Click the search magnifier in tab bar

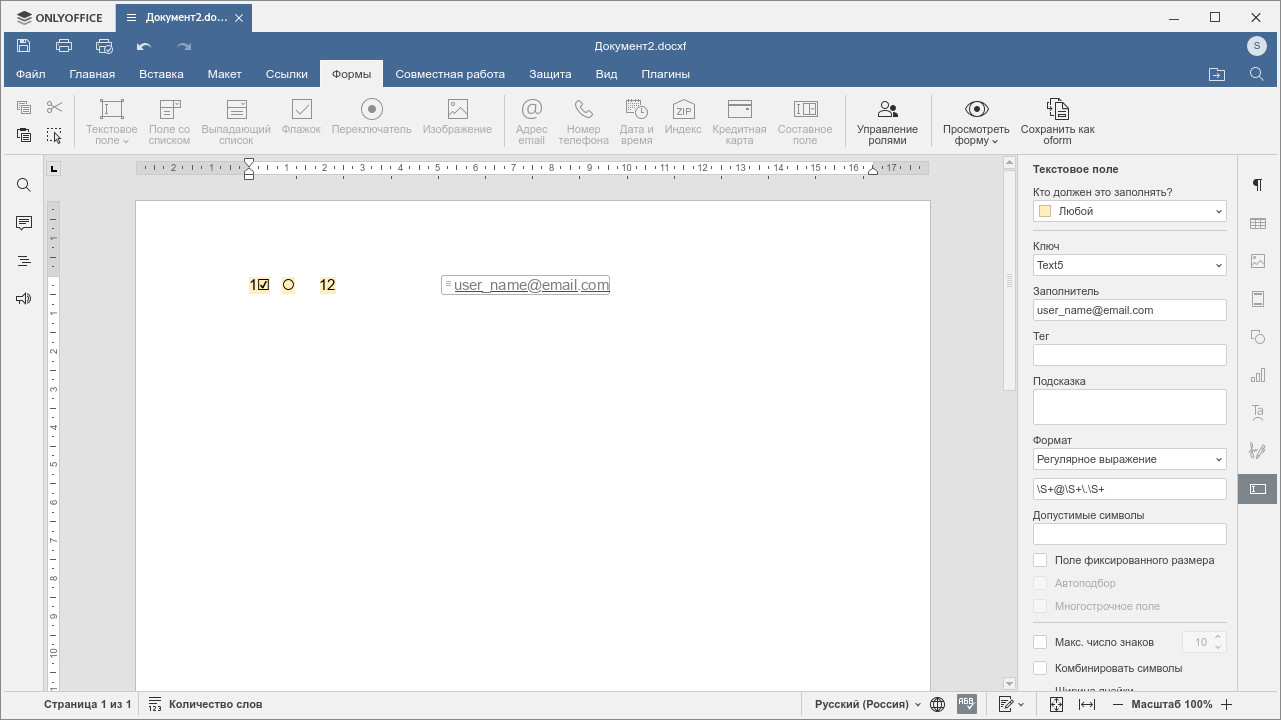click(1257, 74)
